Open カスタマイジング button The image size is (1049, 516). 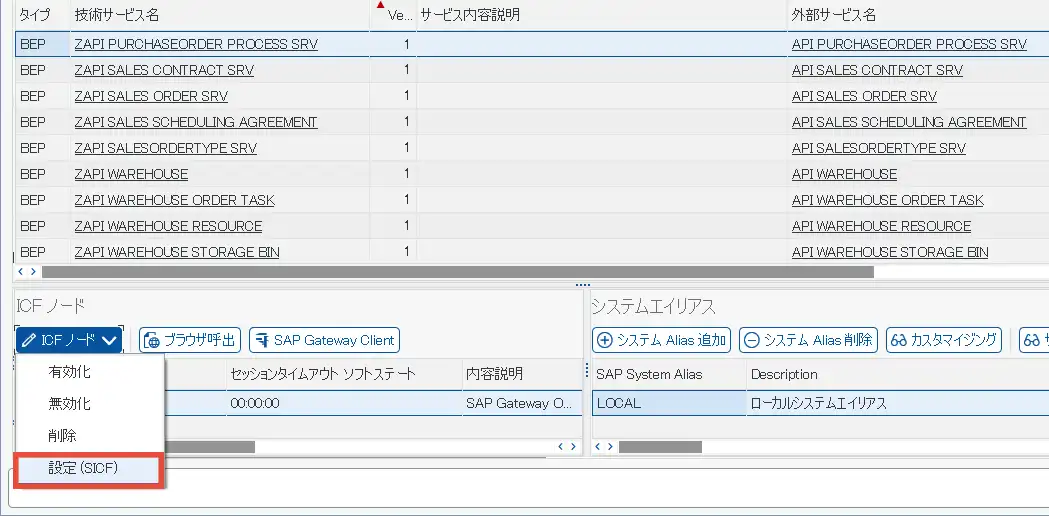point(944,340)
